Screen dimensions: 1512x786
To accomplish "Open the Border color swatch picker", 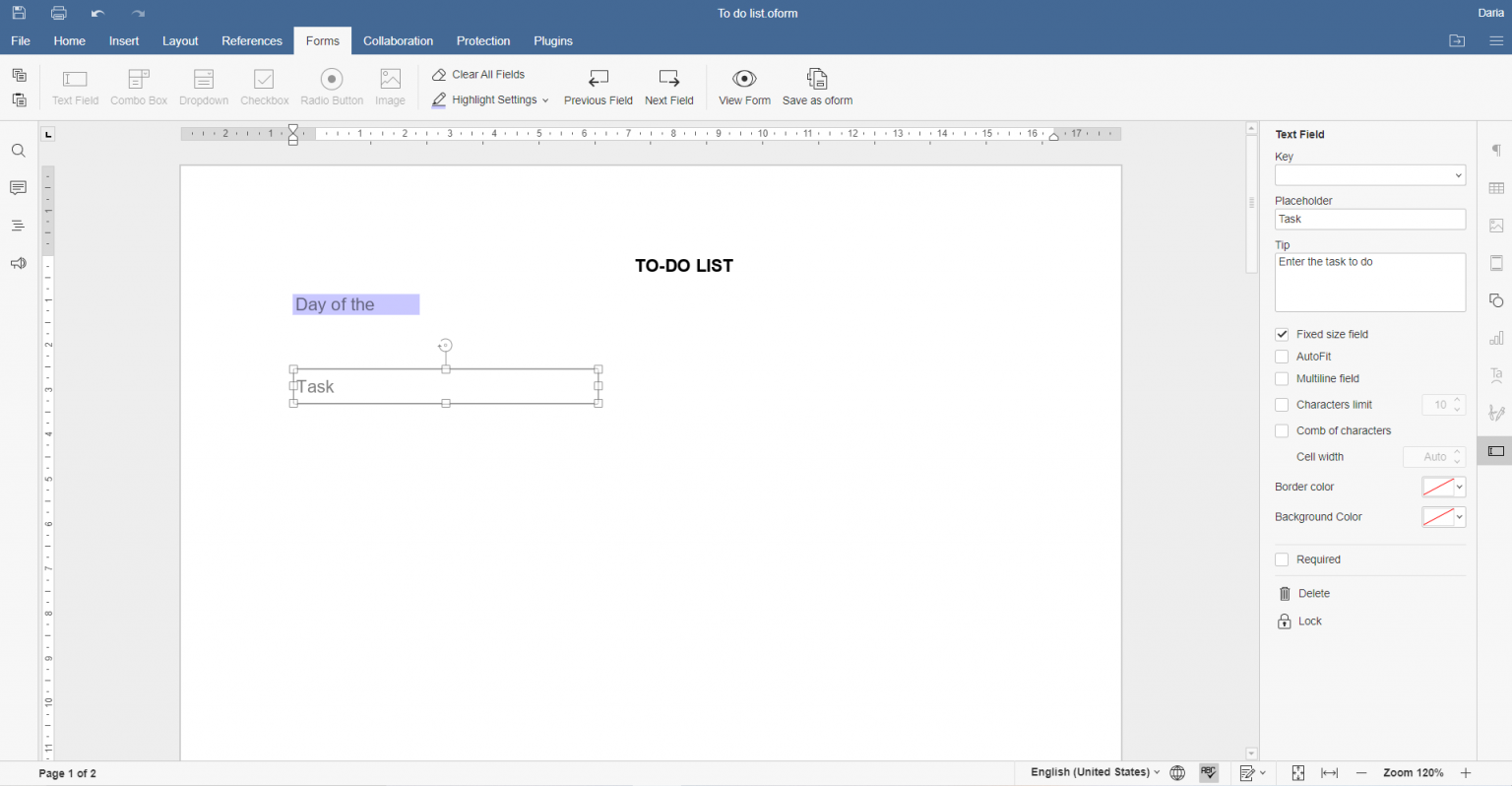I will (x=1443, y=487).
